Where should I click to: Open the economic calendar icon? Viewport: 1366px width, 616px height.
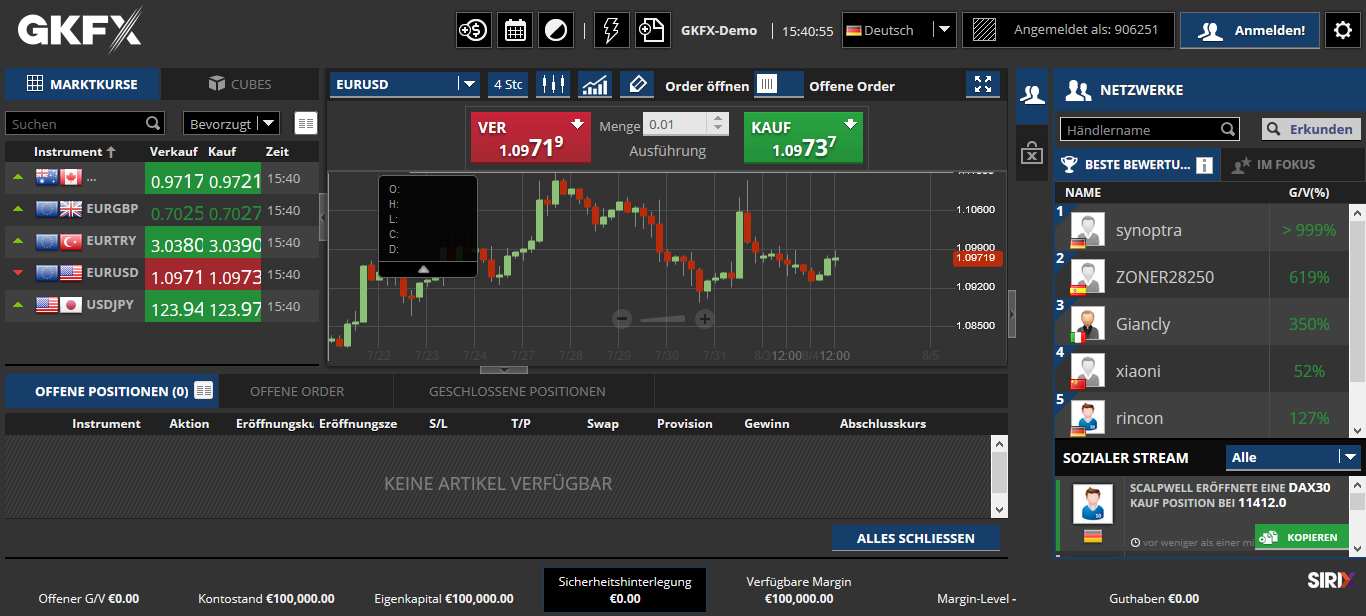coord(515,30)
